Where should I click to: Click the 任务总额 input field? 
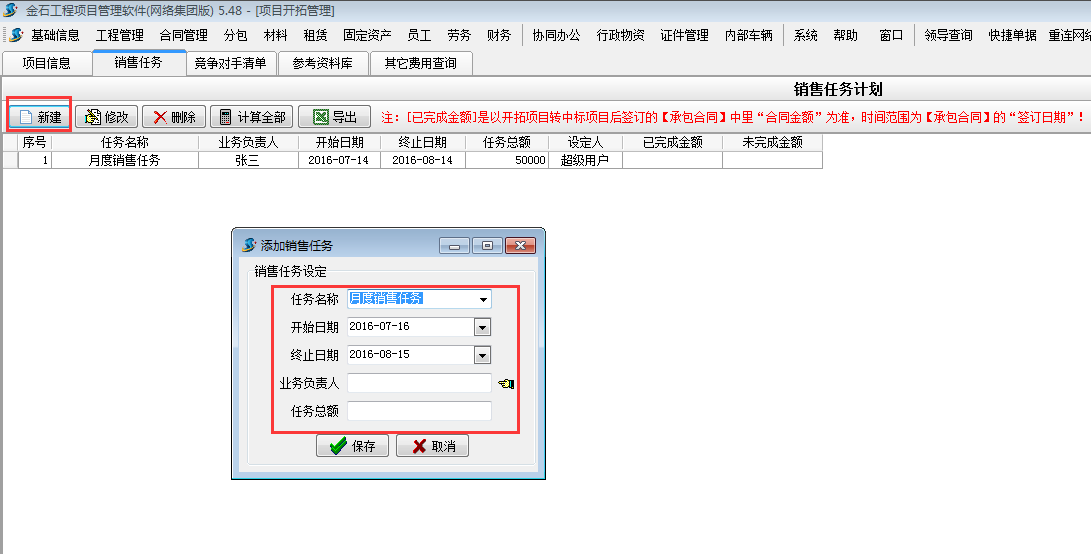point(419,411)
